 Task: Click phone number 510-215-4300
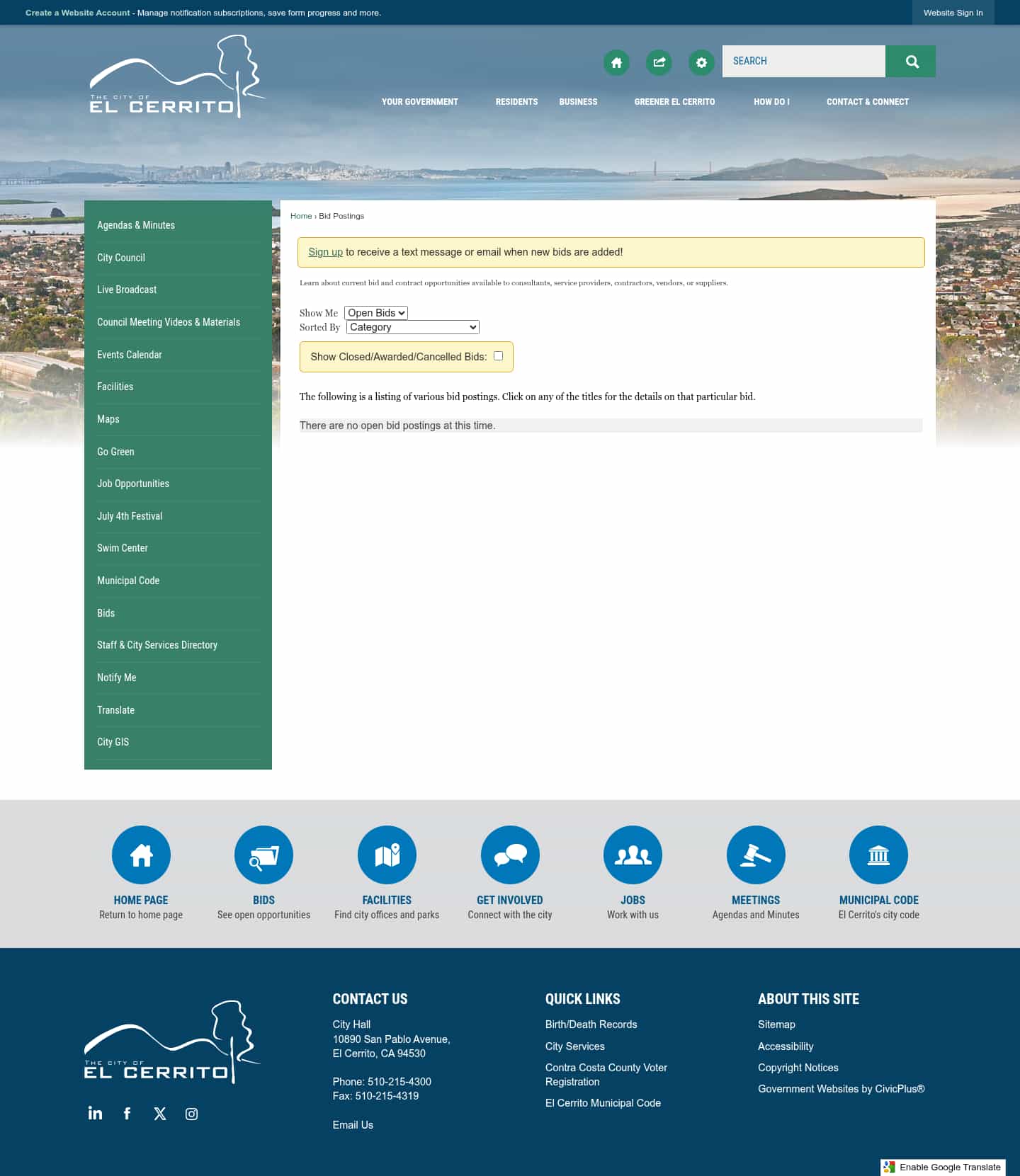tap(399, 1082)
